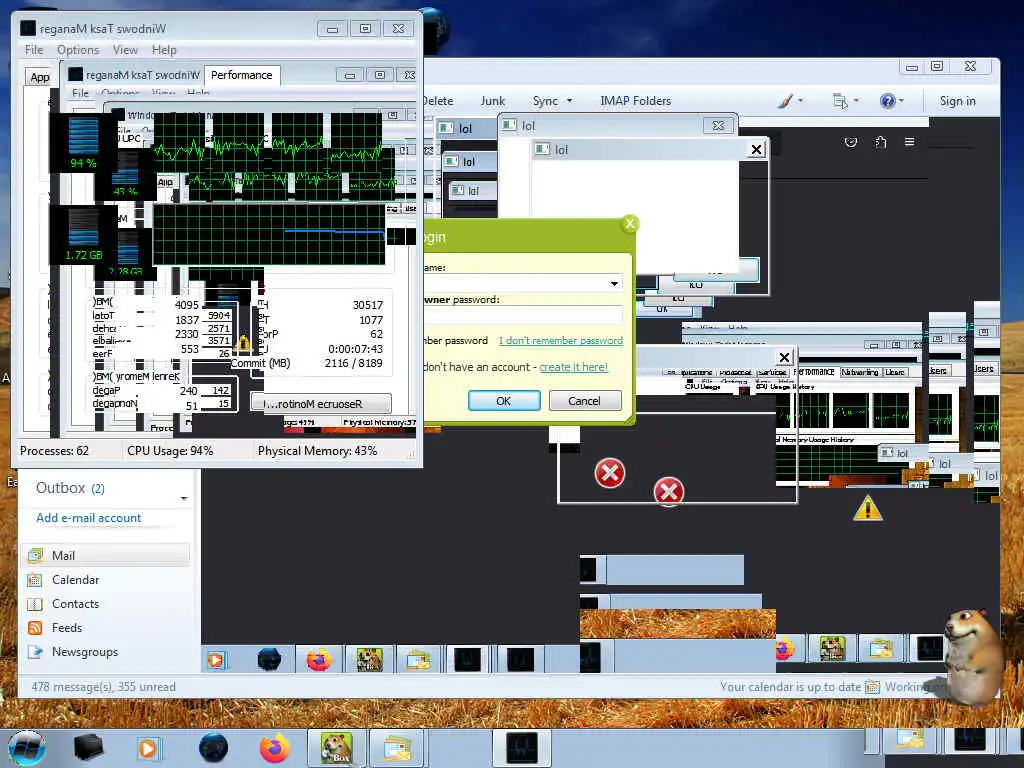Open the blue help question mark icon
This screenshot has height=768, width=1024.
pyautogui.click(x=887, y=101)
